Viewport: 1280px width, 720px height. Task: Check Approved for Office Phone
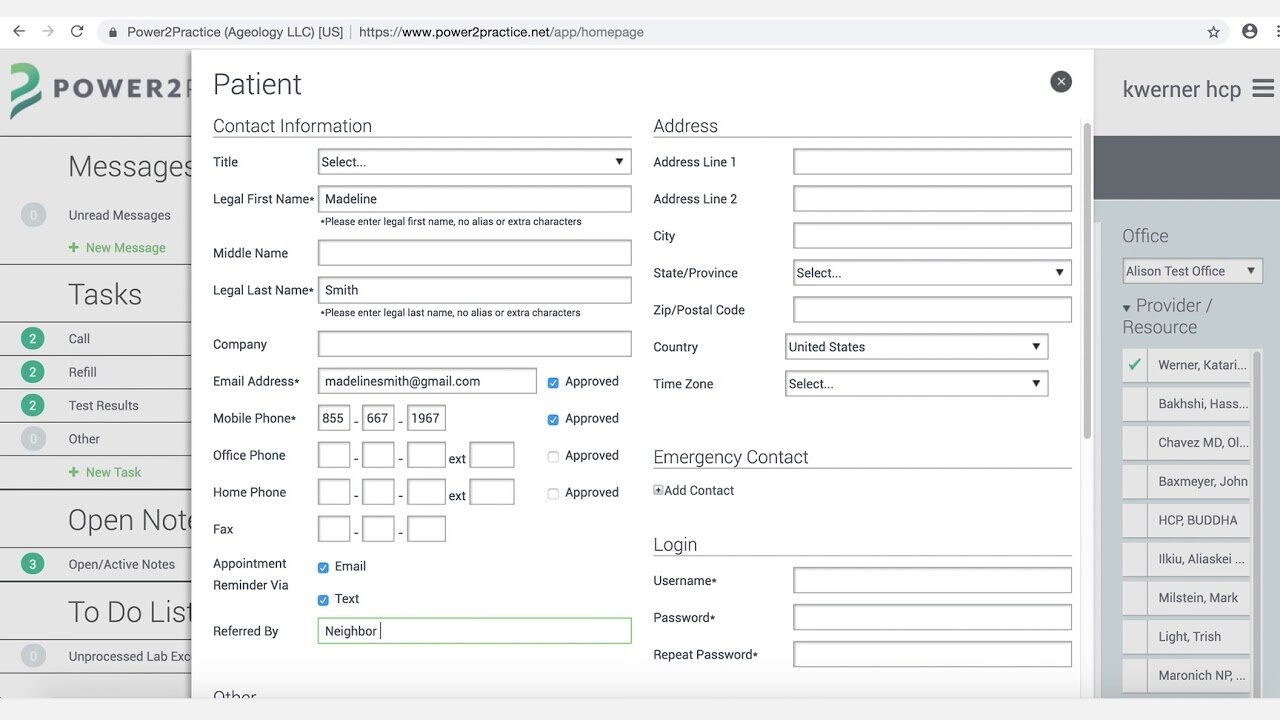(553, 456)
